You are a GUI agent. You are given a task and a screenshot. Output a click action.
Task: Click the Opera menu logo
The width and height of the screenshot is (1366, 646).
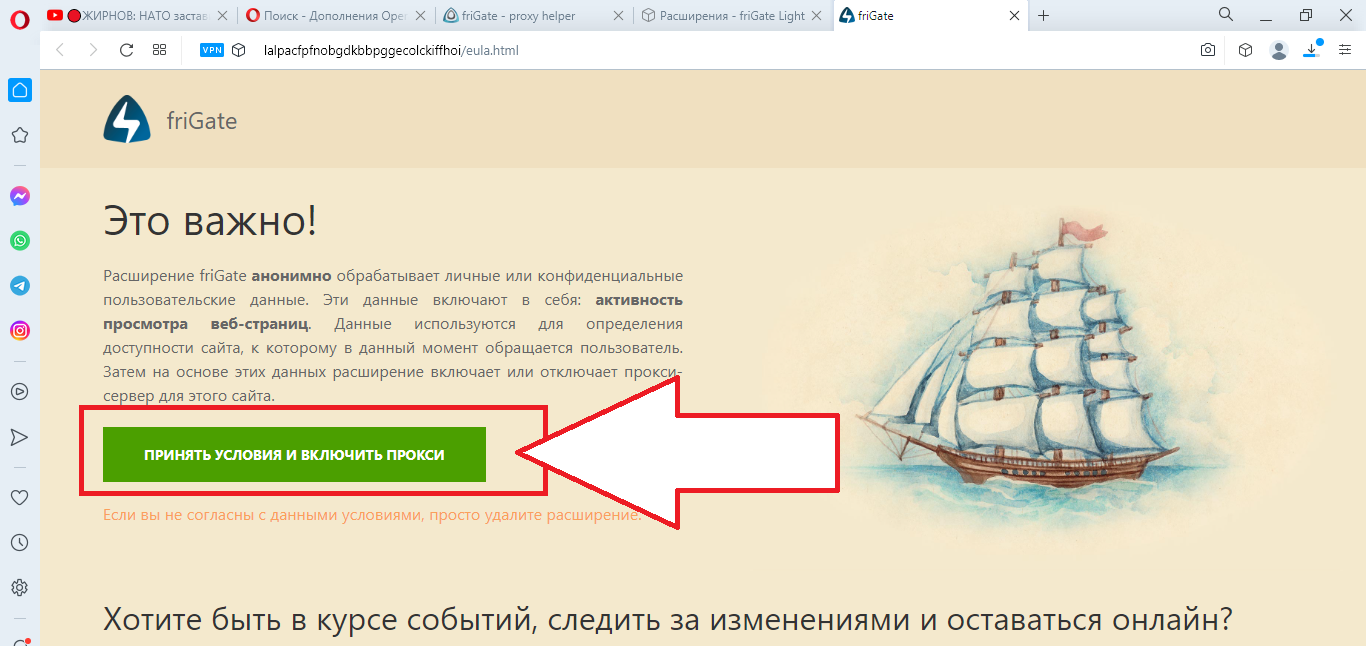19,17
